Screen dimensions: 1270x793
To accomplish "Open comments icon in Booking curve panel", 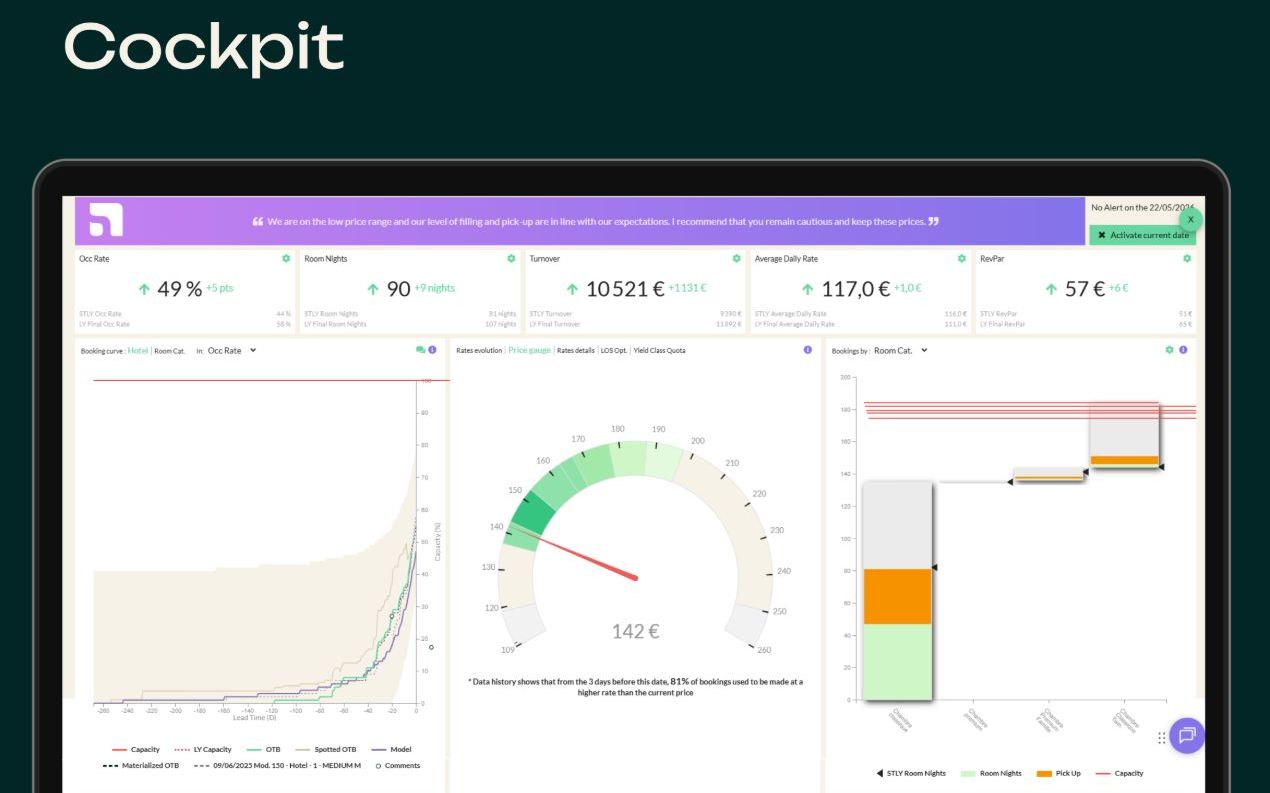I will pos(420,350).
